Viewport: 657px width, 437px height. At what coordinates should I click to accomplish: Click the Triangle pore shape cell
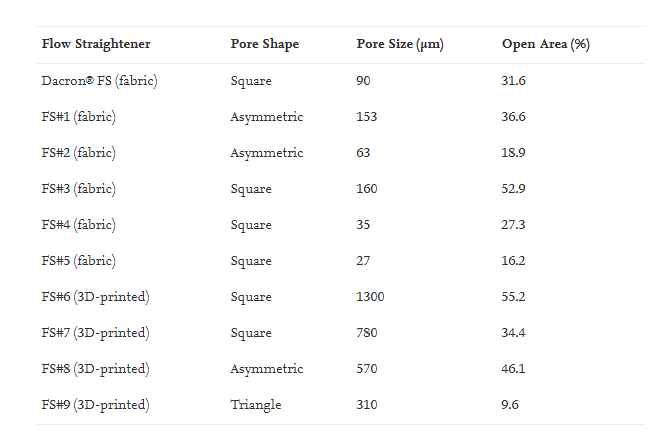(255, 405)
